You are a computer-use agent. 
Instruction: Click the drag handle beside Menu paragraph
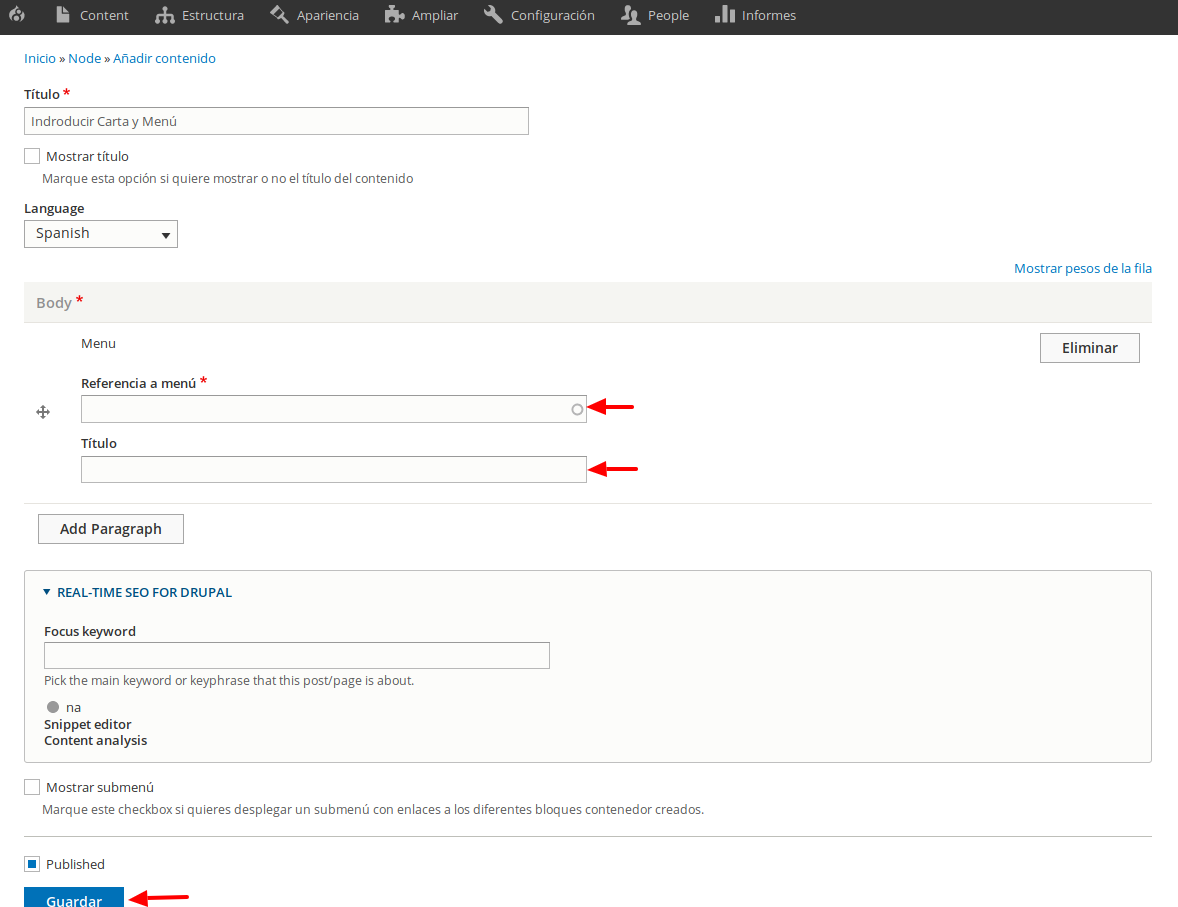[x=43, y=412]
